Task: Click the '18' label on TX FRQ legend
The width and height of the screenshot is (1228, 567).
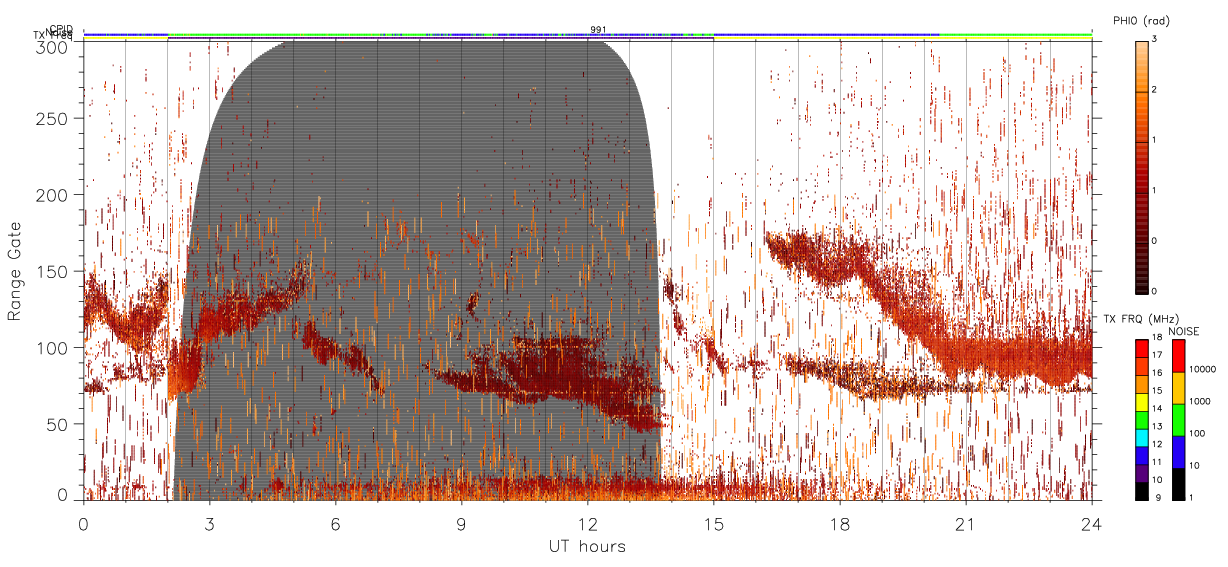Action: [x=1157, y=337]
